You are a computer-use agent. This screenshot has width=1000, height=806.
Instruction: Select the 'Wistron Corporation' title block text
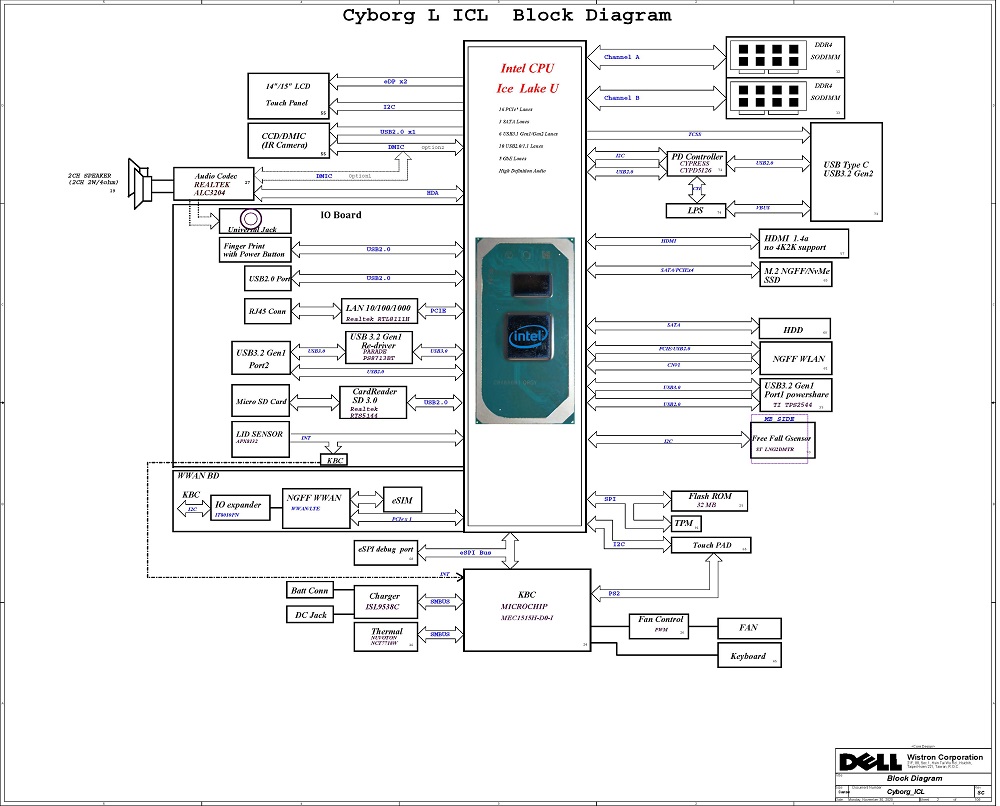tap(945, 757)
